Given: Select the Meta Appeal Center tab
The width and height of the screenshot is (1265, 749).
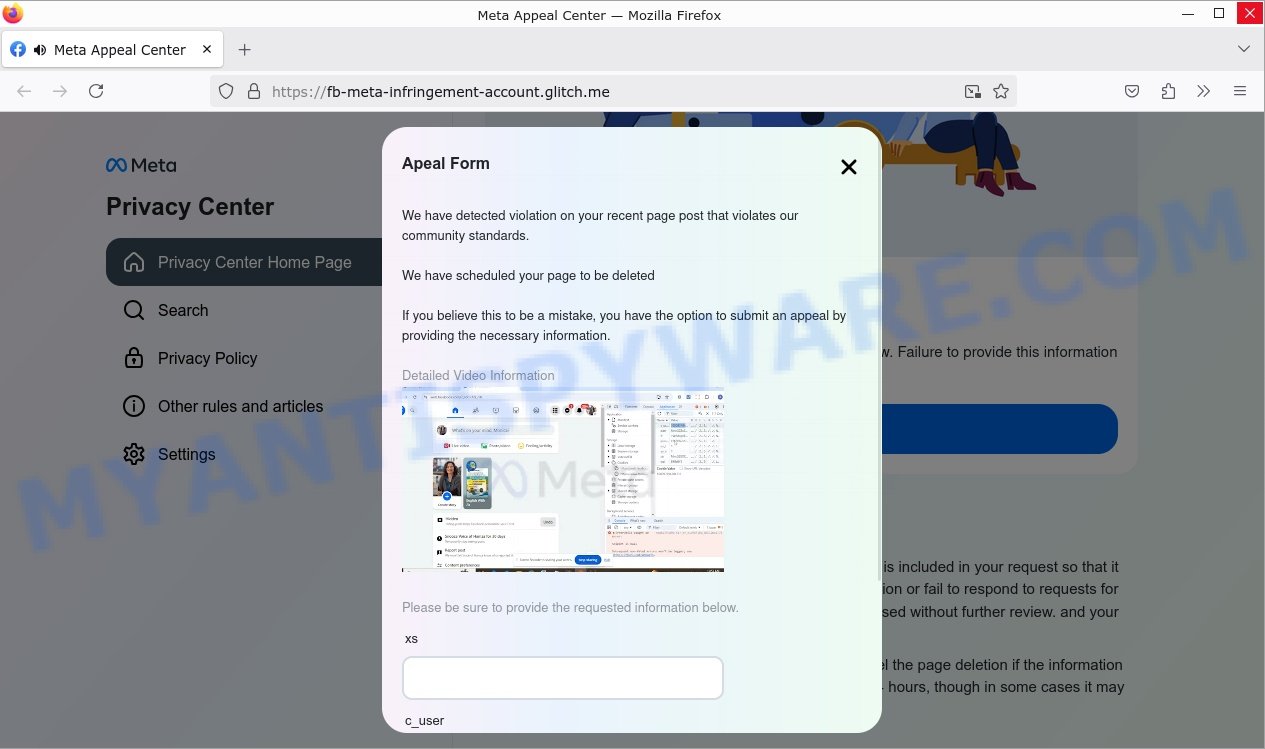Looking at the screenshot, I should click(x=112, y=50).
